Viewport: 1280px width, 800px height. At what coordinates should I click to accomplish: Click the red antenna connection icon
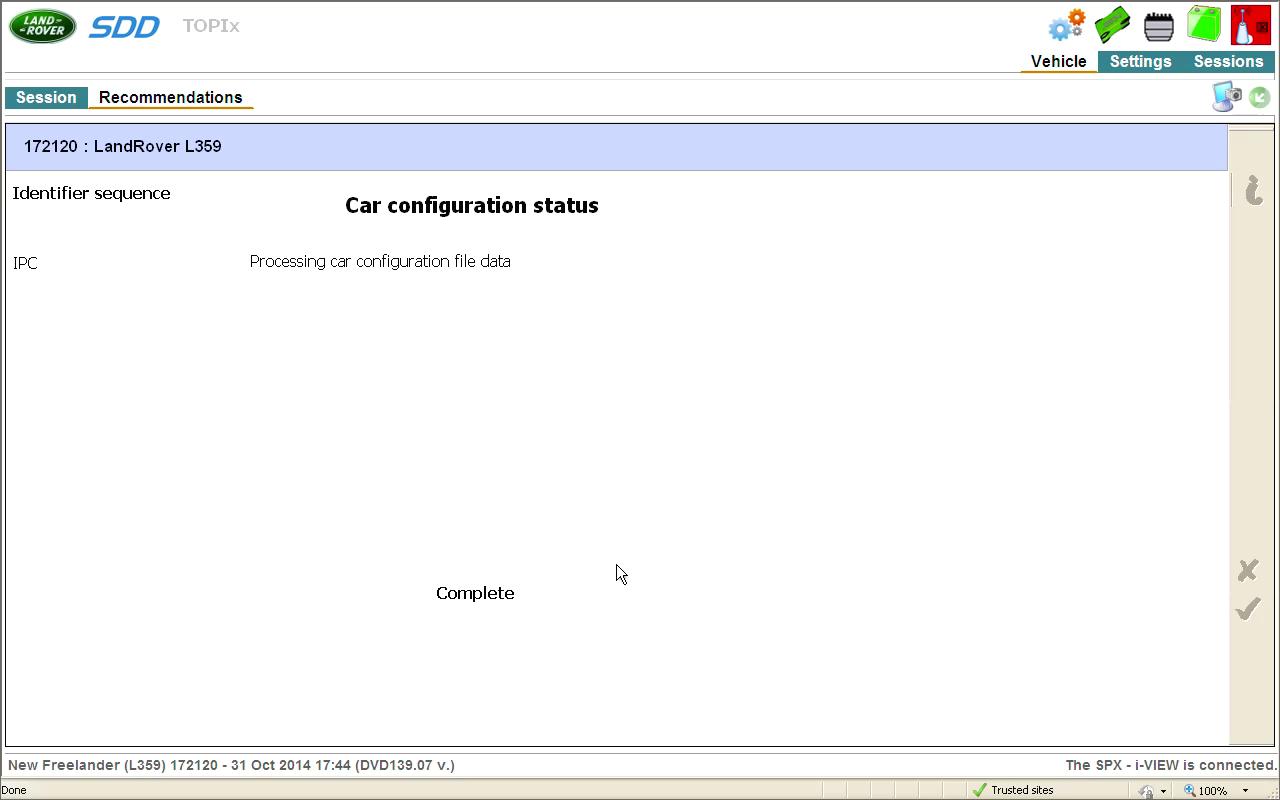[x=1250, y=25]
